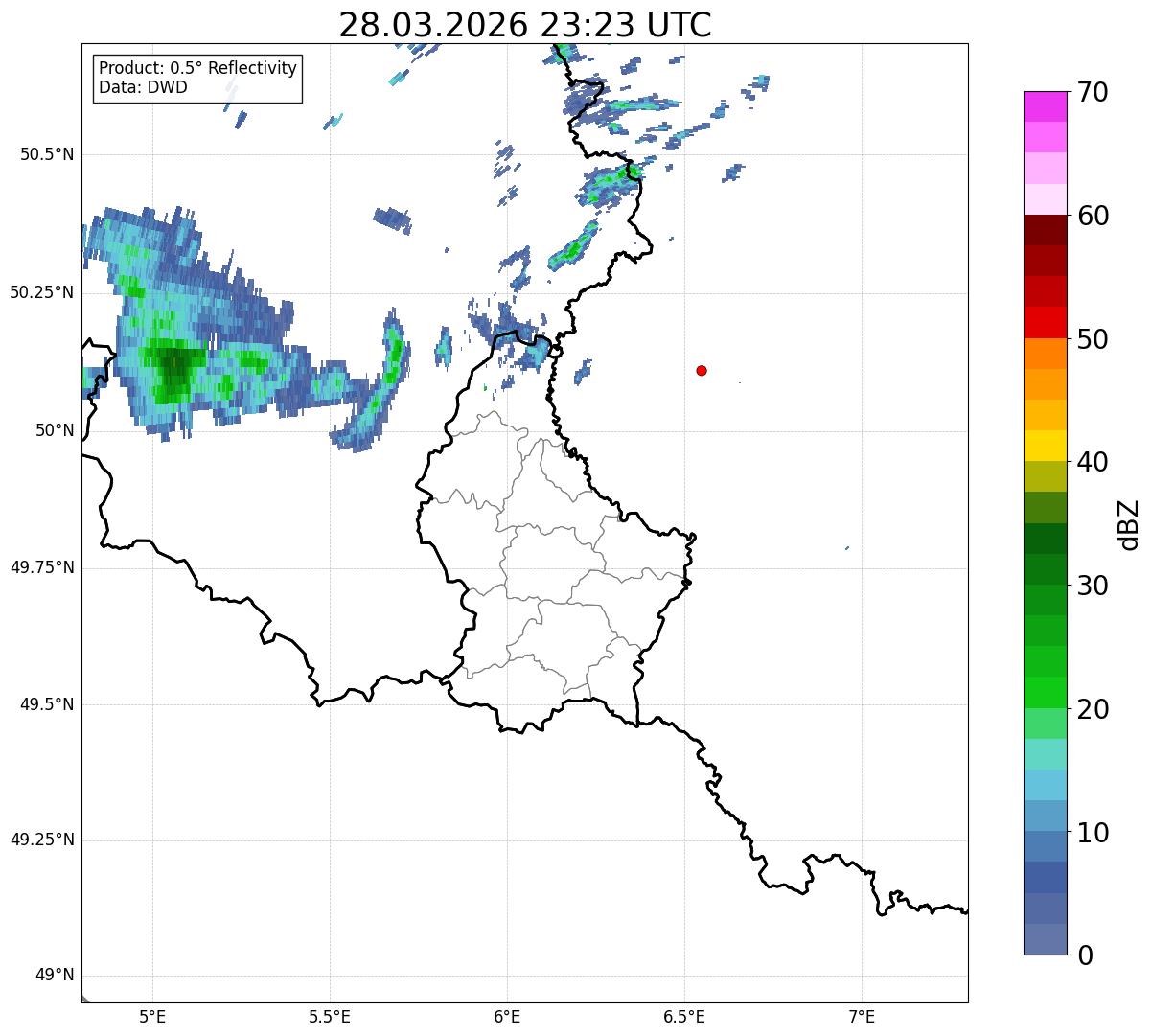Viewport: 1152px width, 1036px height.
Task: Click the longitude label '6°E'
Action: pos(507,1016)
